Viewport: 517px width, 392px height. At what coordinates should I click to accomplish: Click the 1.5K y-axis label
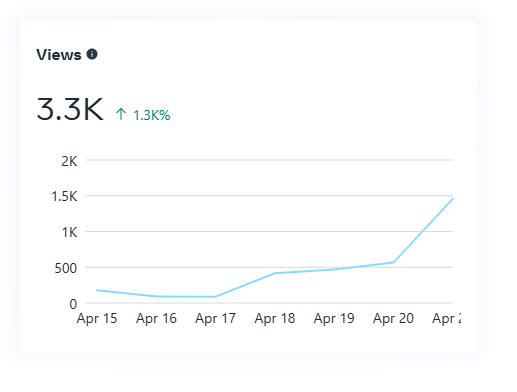[64, 196]
